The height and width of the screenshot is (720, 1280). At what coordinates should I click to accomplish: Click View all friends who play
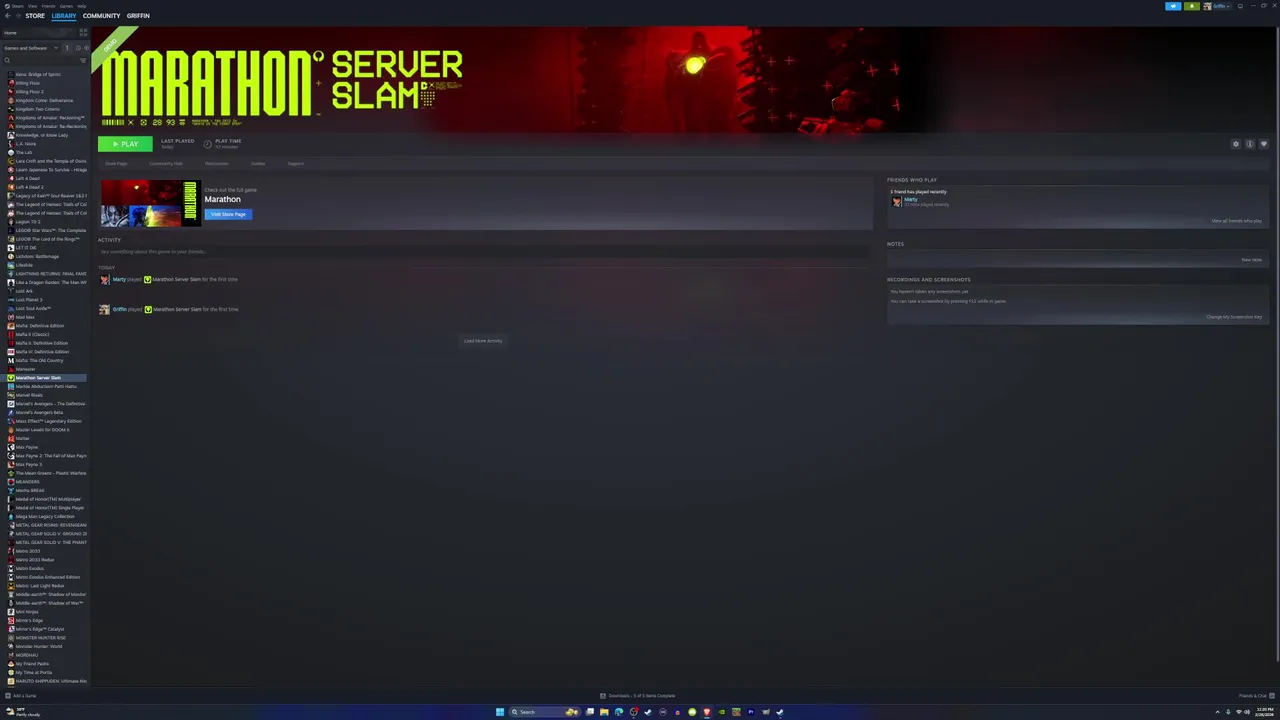point(1237,221)
